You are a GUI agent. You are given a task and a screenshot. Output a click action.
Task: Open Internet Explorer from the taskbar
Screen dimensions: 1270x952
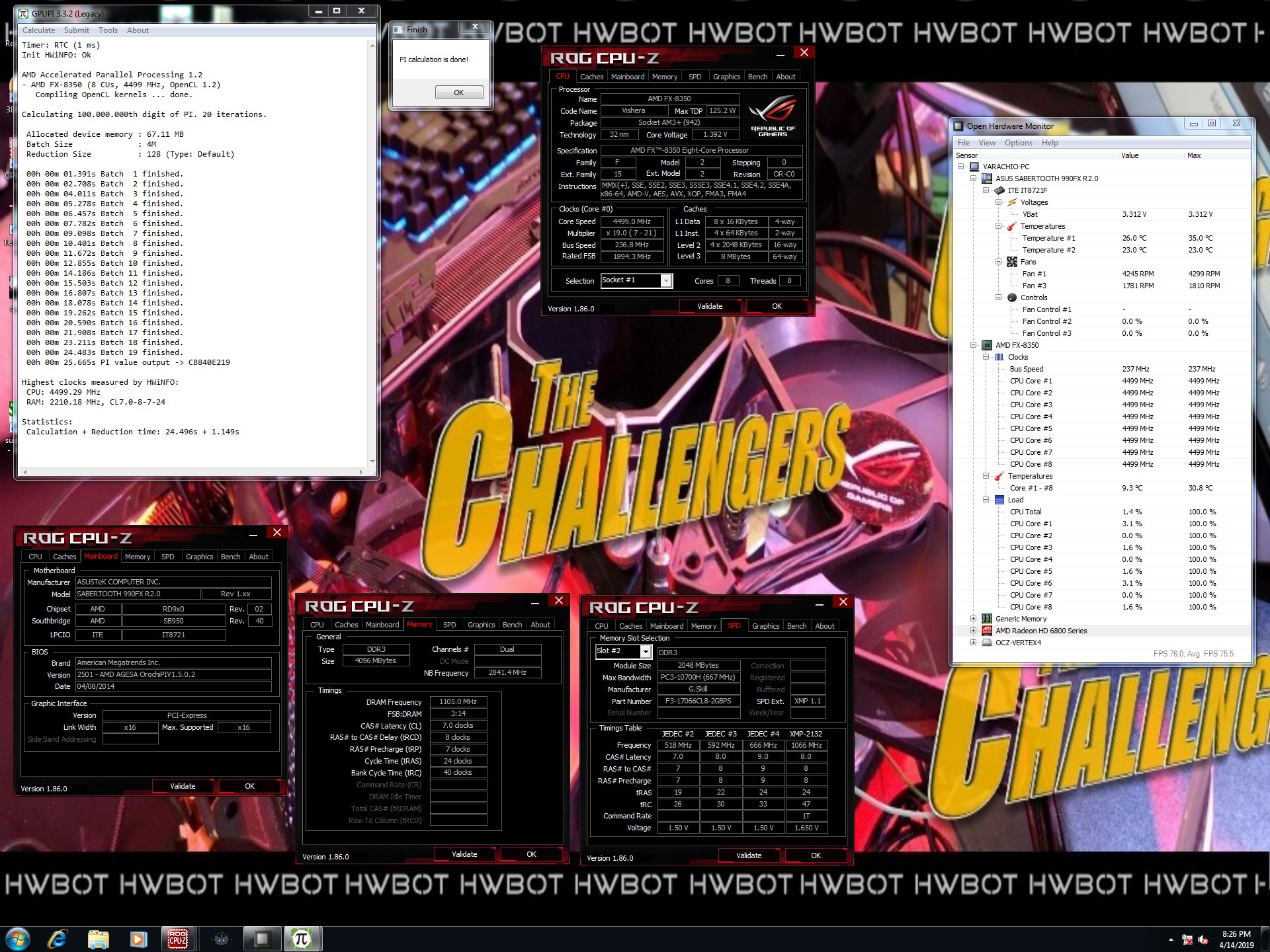tap(58, 939)
